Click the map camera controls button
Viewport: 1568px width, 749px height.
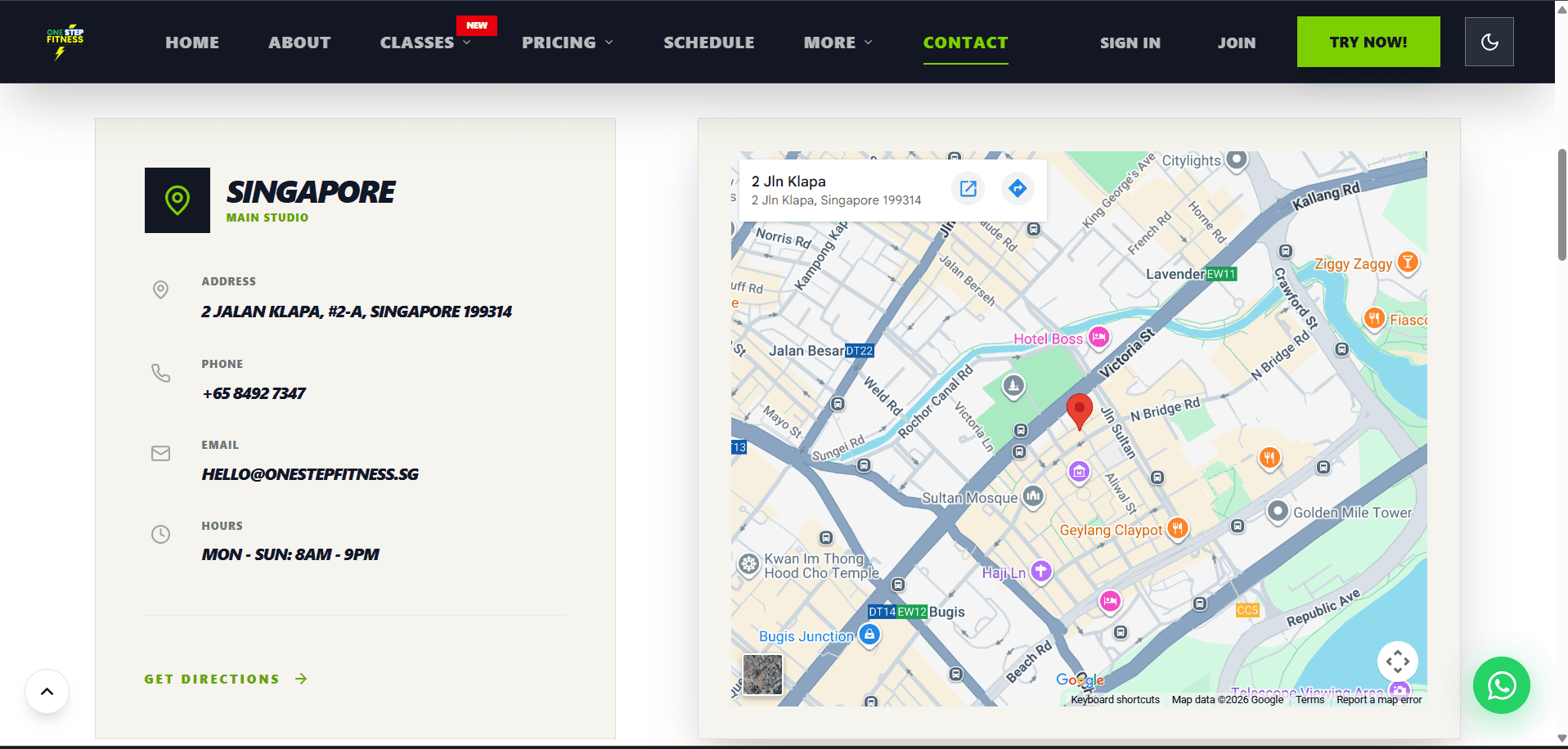pyautogui.click(x=1397, y=662)
